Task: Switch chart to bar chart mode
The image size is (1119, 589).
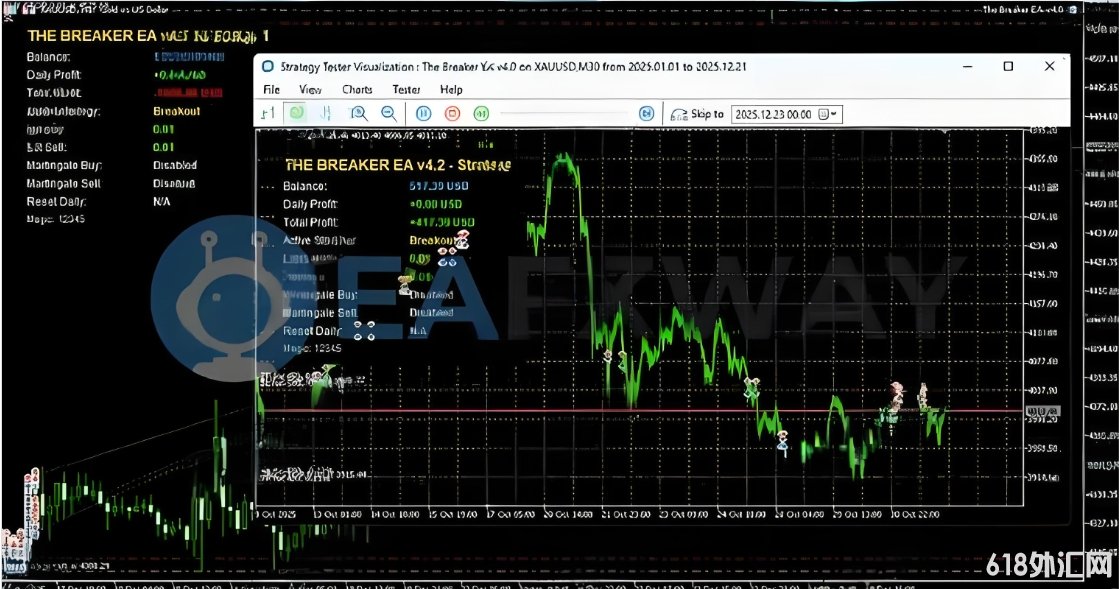Action: point(268,114)
